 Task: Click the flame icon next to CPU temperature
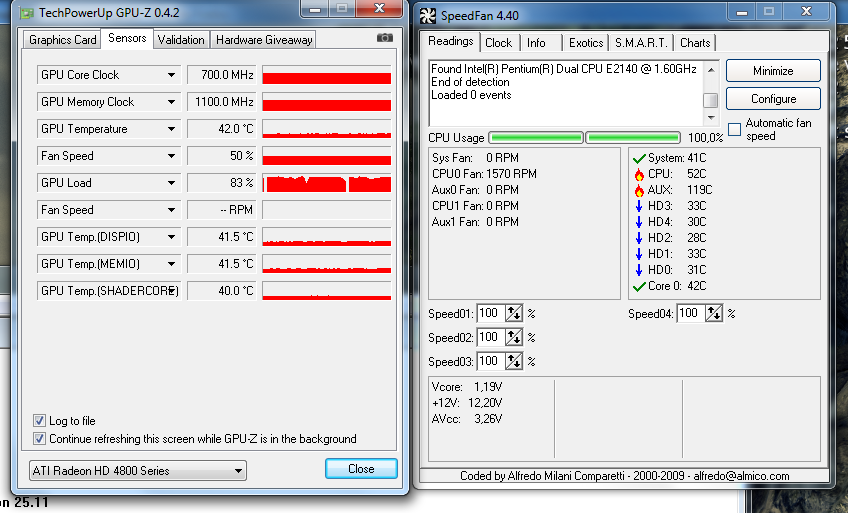tap(639, 174)
